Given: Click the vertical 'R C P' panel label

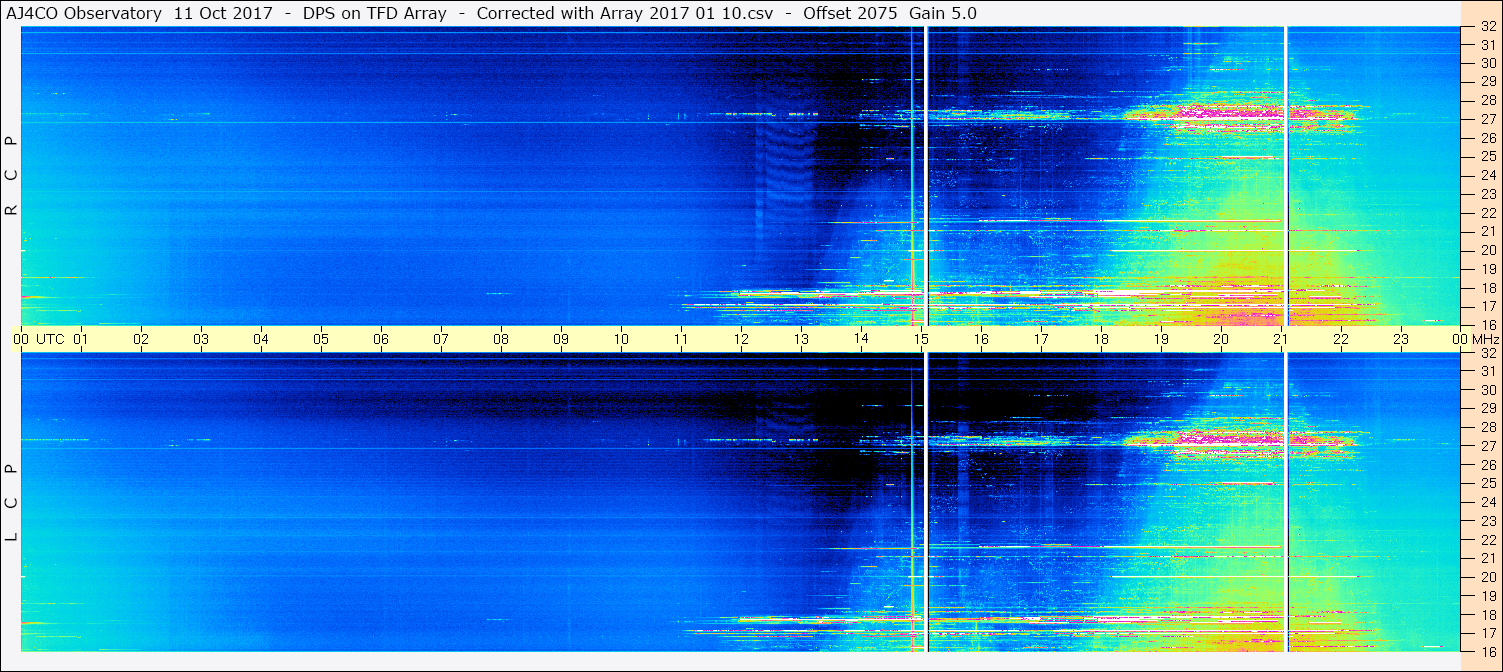Looking at the screenshot, I should 12,177.
